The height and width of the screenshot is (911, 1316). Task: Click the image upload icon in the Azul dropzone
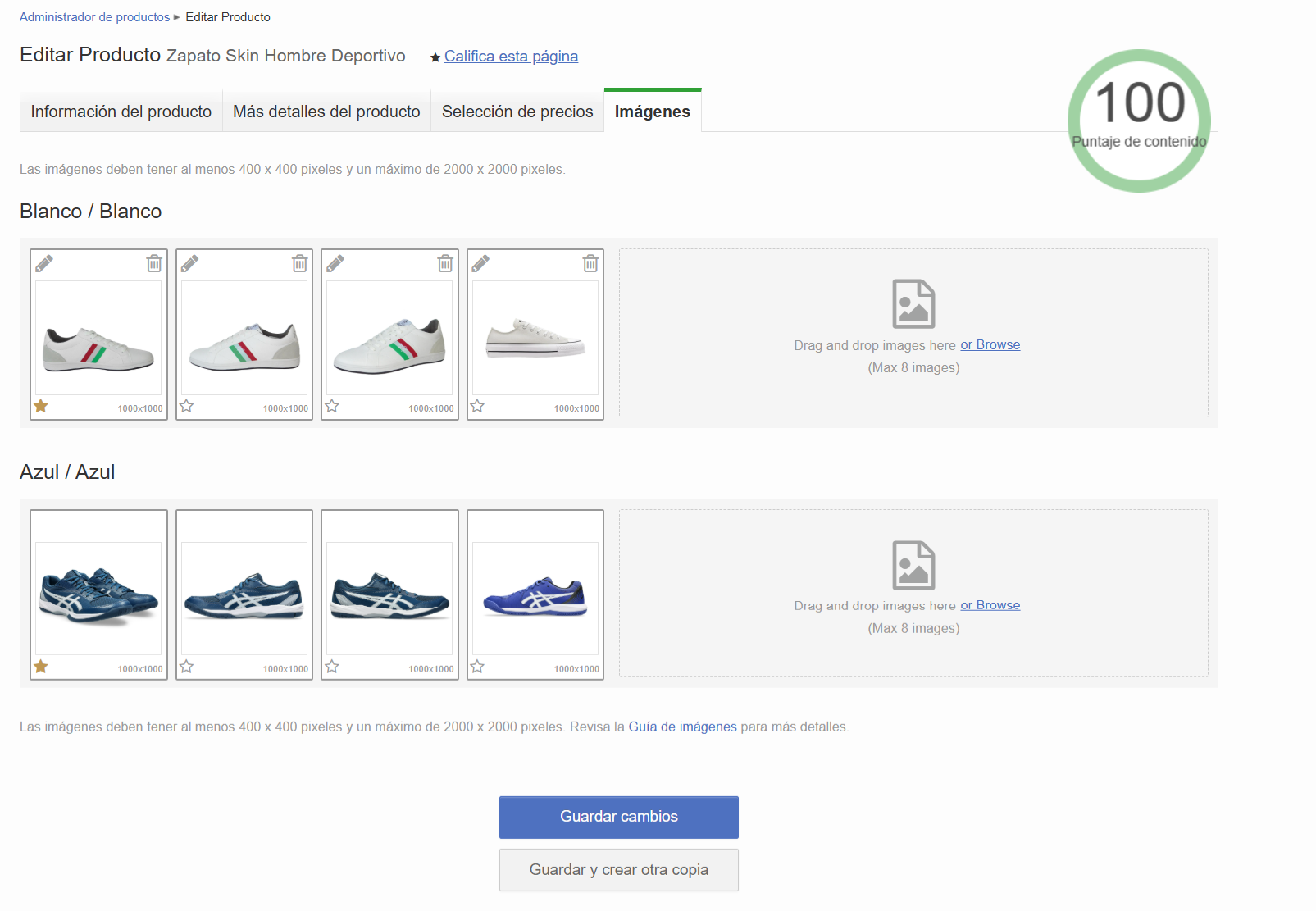coord(913,565)
